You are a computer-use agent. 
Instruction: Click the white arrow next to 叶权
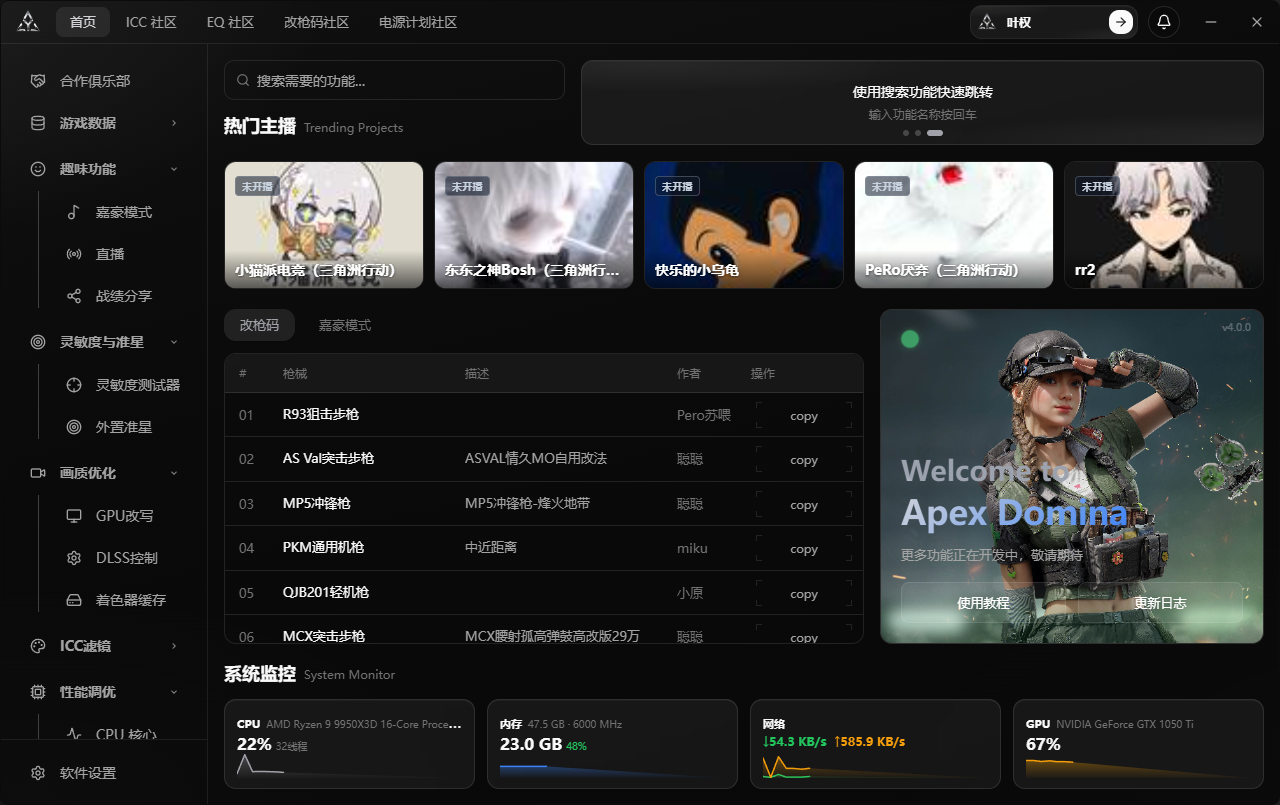[x=1121, y=22]
